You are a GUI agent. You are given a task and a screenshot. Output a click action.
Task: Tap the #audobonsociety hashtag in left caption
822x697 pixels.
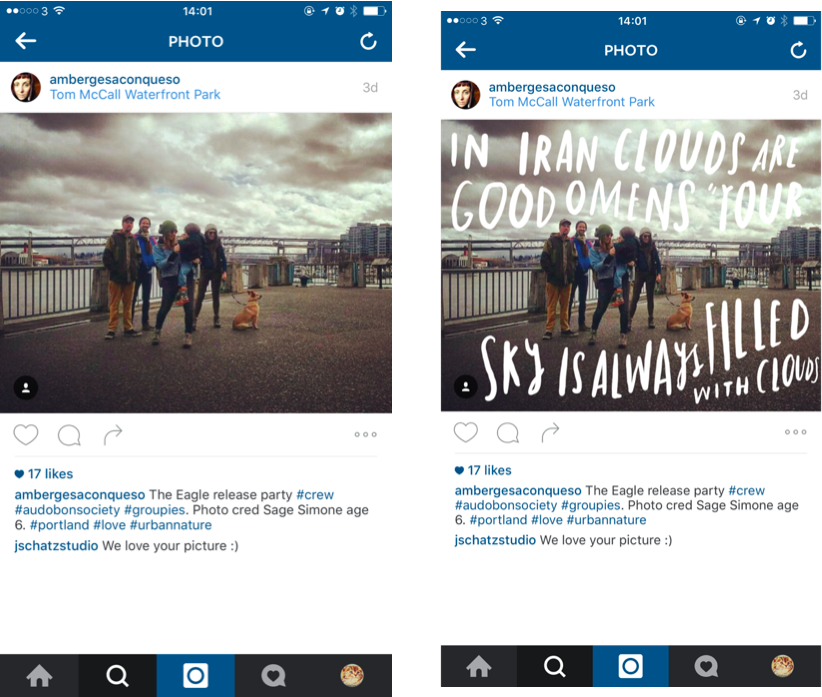[67, 510]
